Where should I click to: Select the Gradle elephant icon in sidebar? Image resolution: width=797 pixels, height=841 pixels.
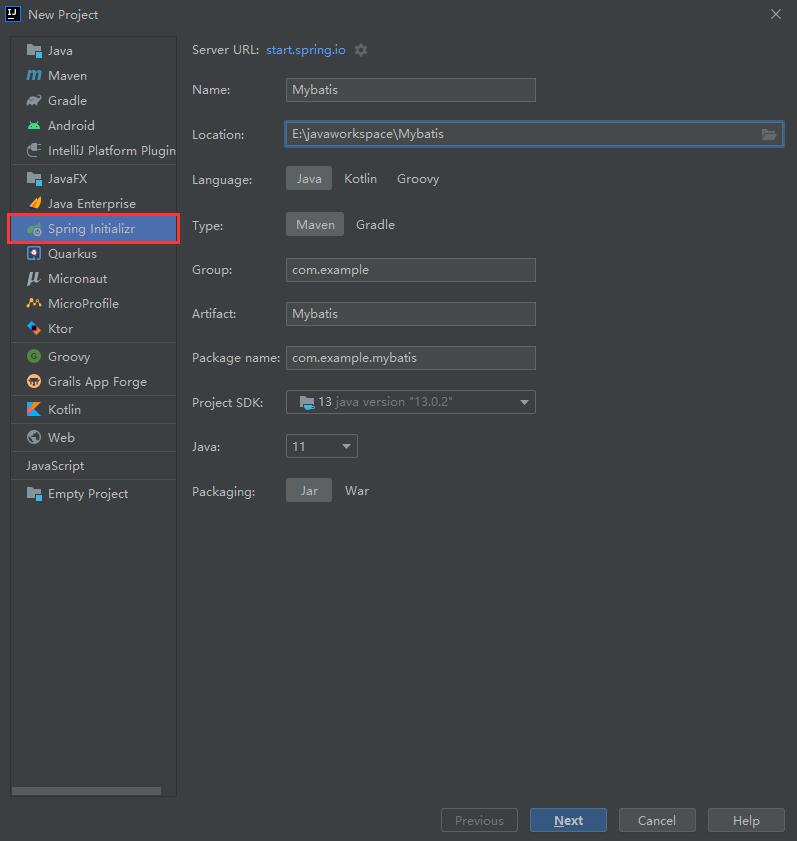pos(34,101)
